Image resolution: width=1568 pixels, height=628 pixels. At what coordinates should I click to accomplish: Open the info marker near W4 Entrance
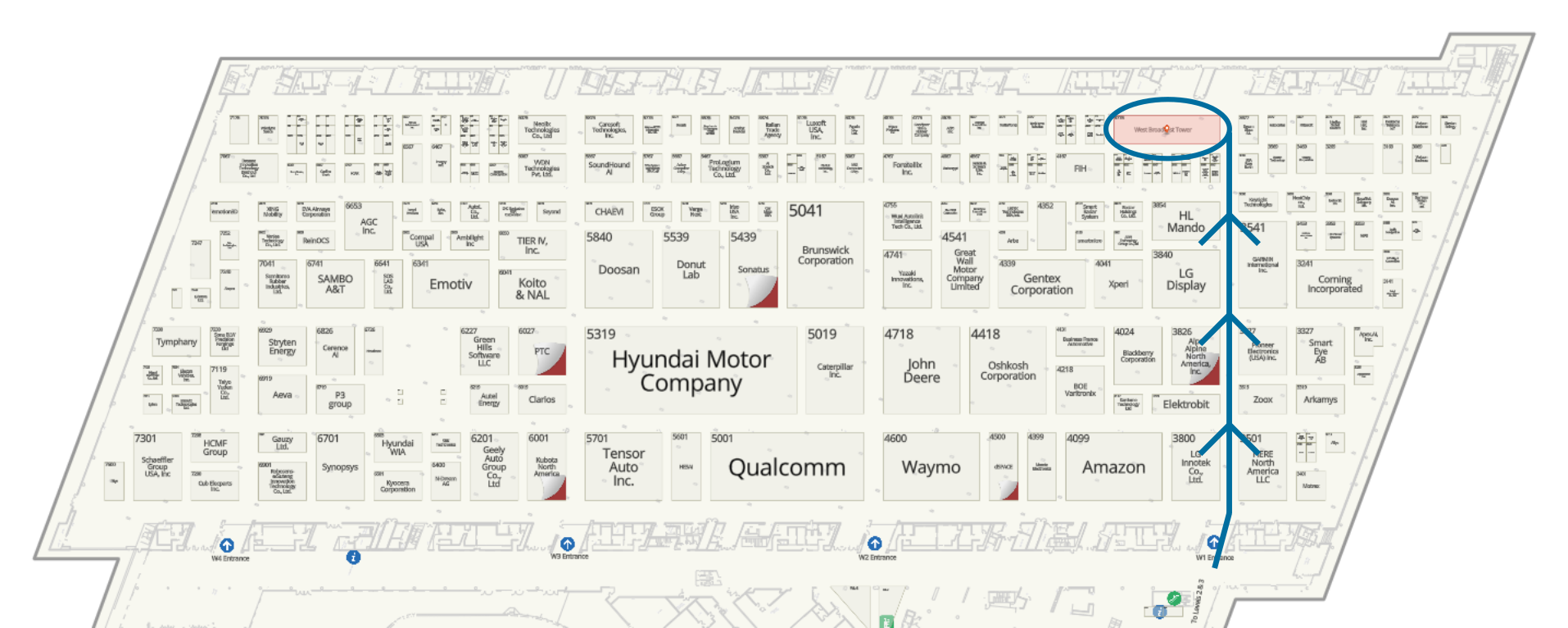[353, 557]
